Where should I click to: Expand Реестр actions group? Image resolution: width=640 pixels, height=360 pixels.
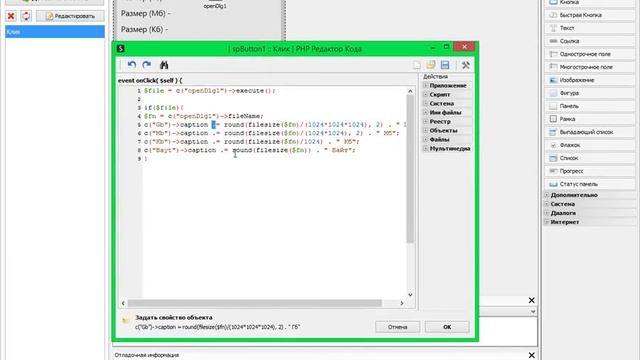tap(425, 122)
